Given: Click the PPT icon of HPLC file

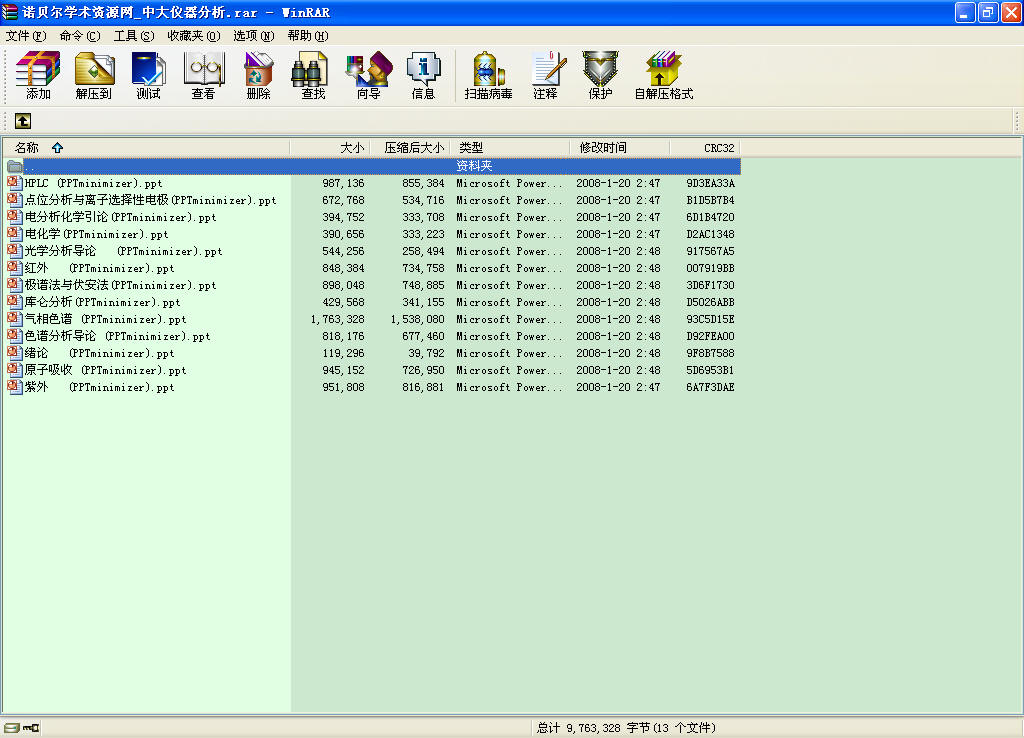Looking at the screenshot, I should pos(14,183).
